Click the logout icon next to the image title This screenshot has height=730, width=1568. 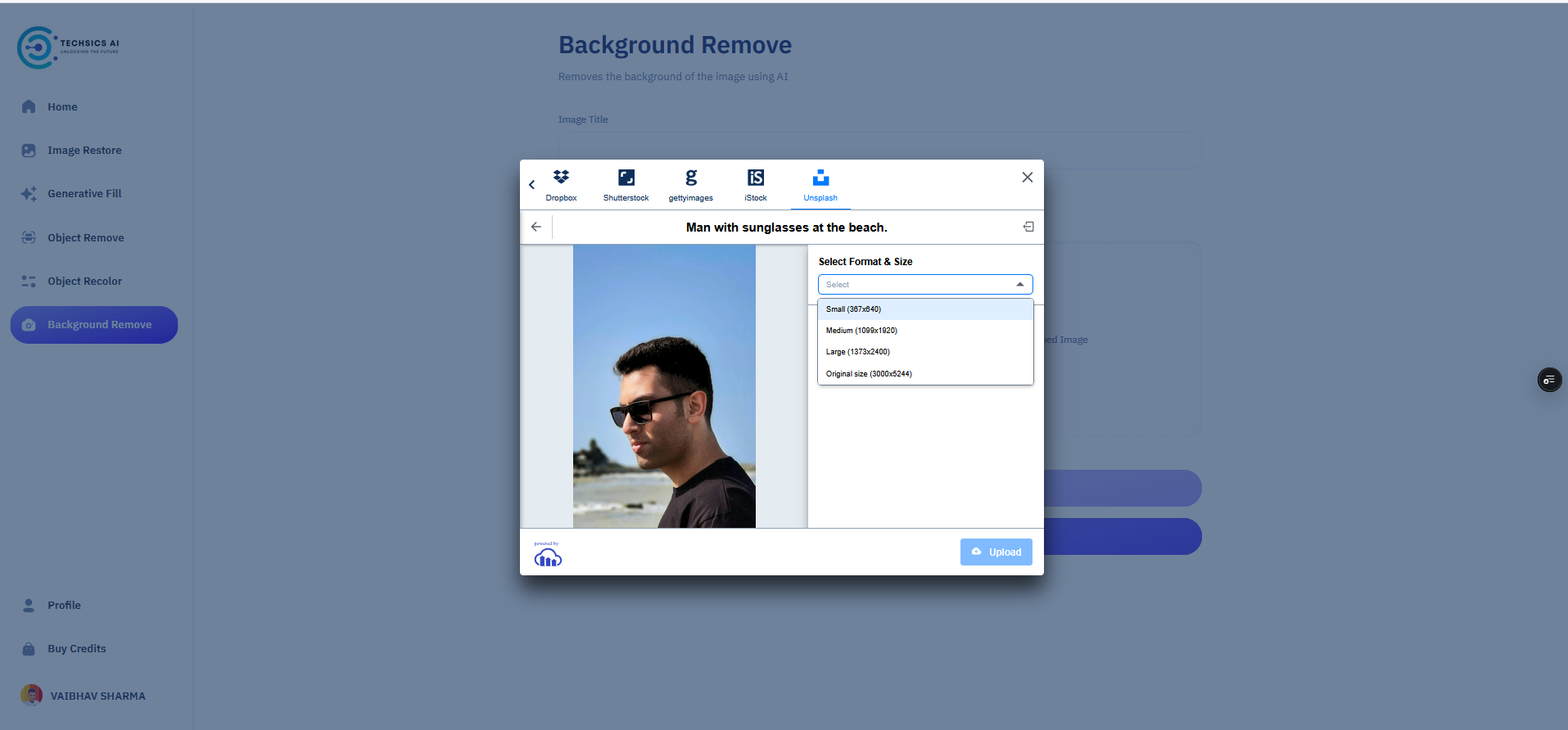click(x=1028, y=227)
